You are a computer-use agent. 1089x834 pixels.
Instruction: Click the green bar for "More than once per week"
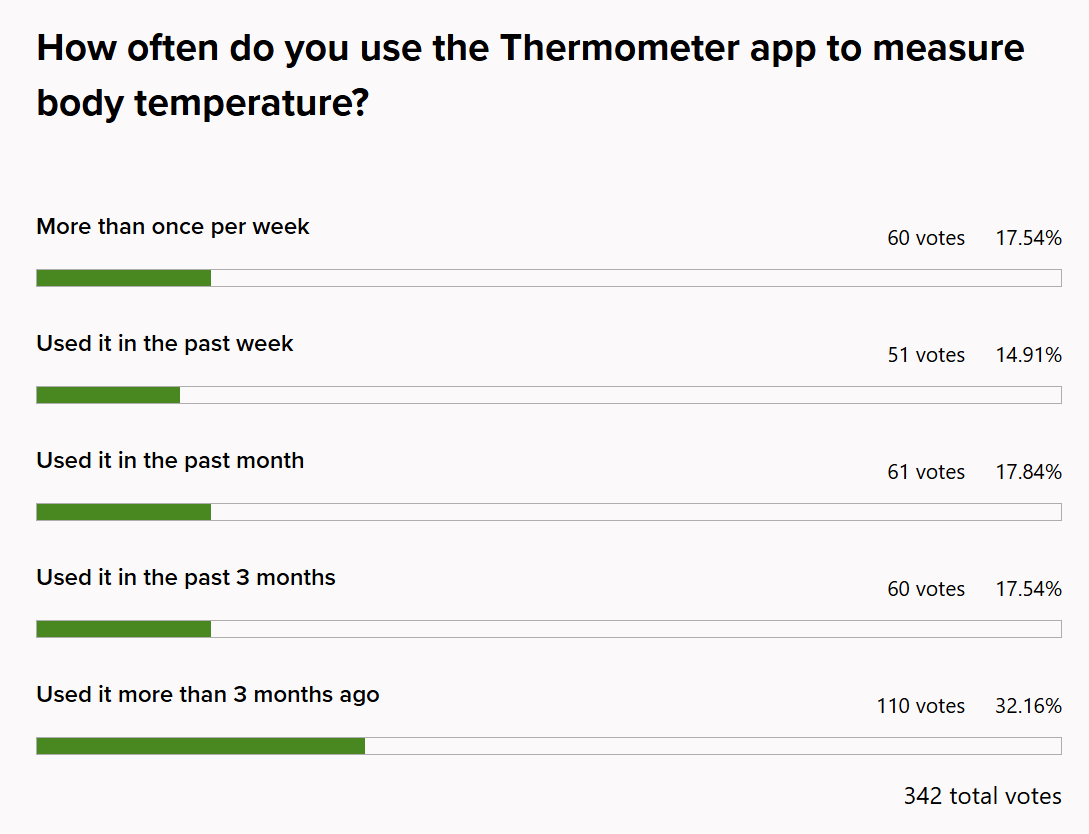tap(124, 278)
